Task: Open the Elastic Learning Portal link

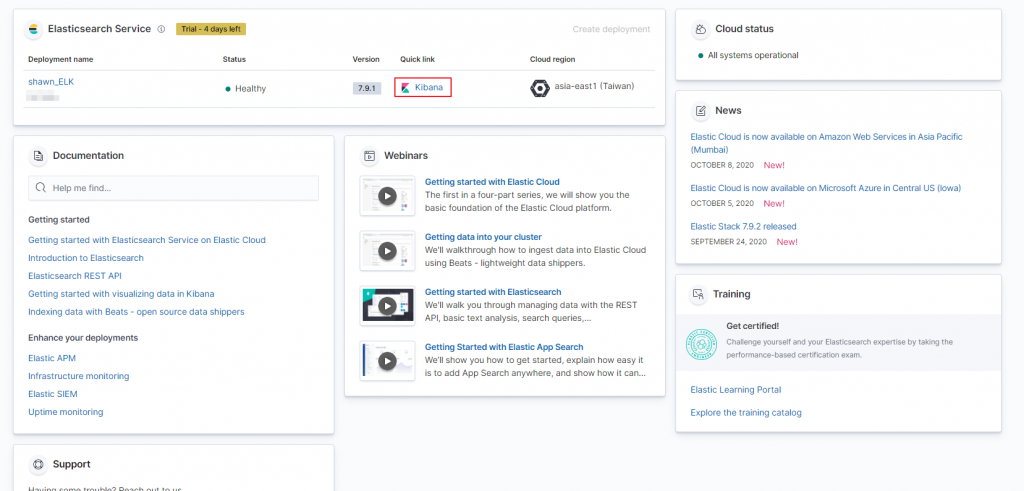Action: click(x=736, y=390)
